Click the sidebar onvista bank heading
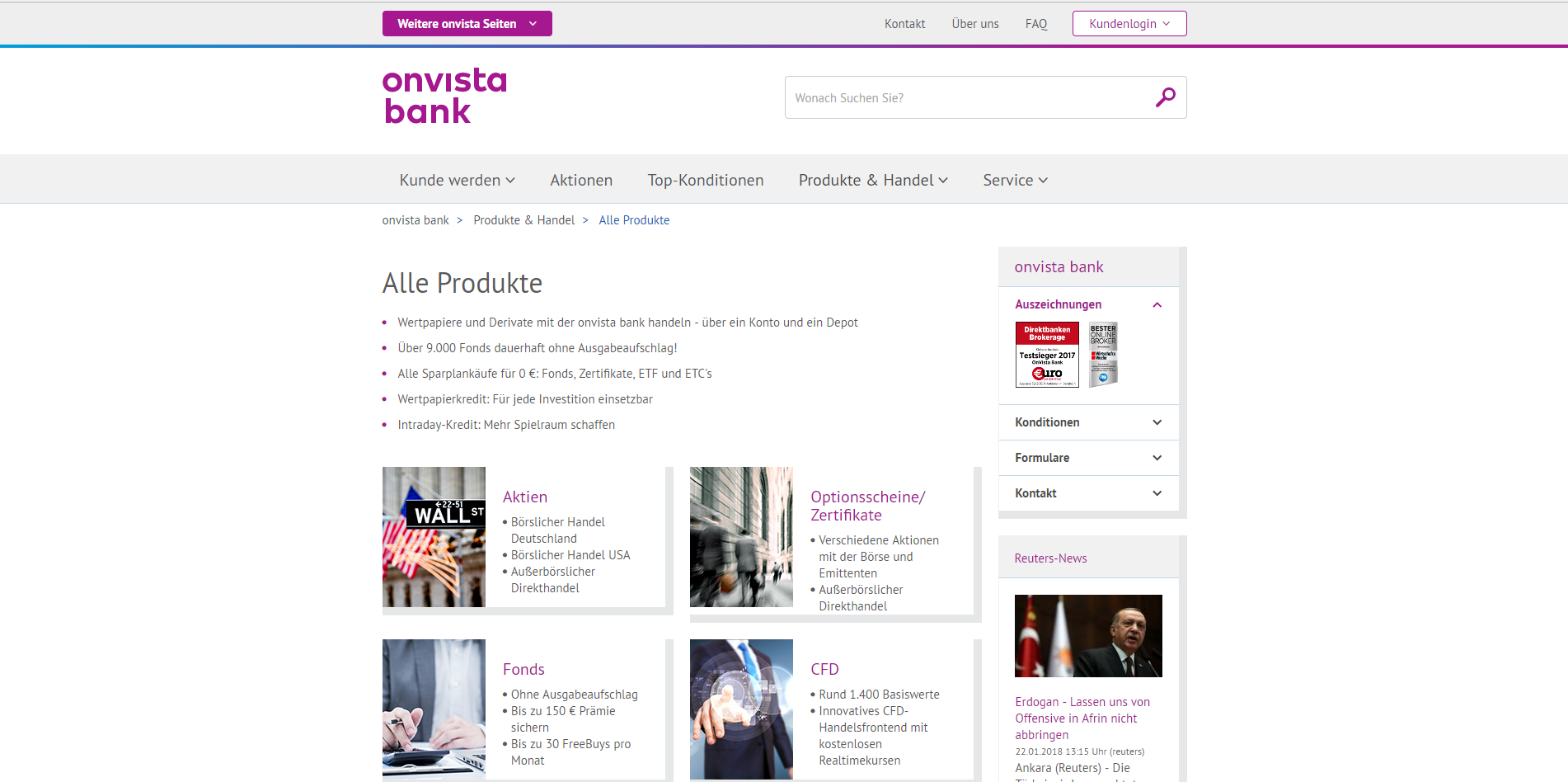Image resolution: width=1568 pixels, height=782 pixels. pyautogui.click(x=1059, y=266)
